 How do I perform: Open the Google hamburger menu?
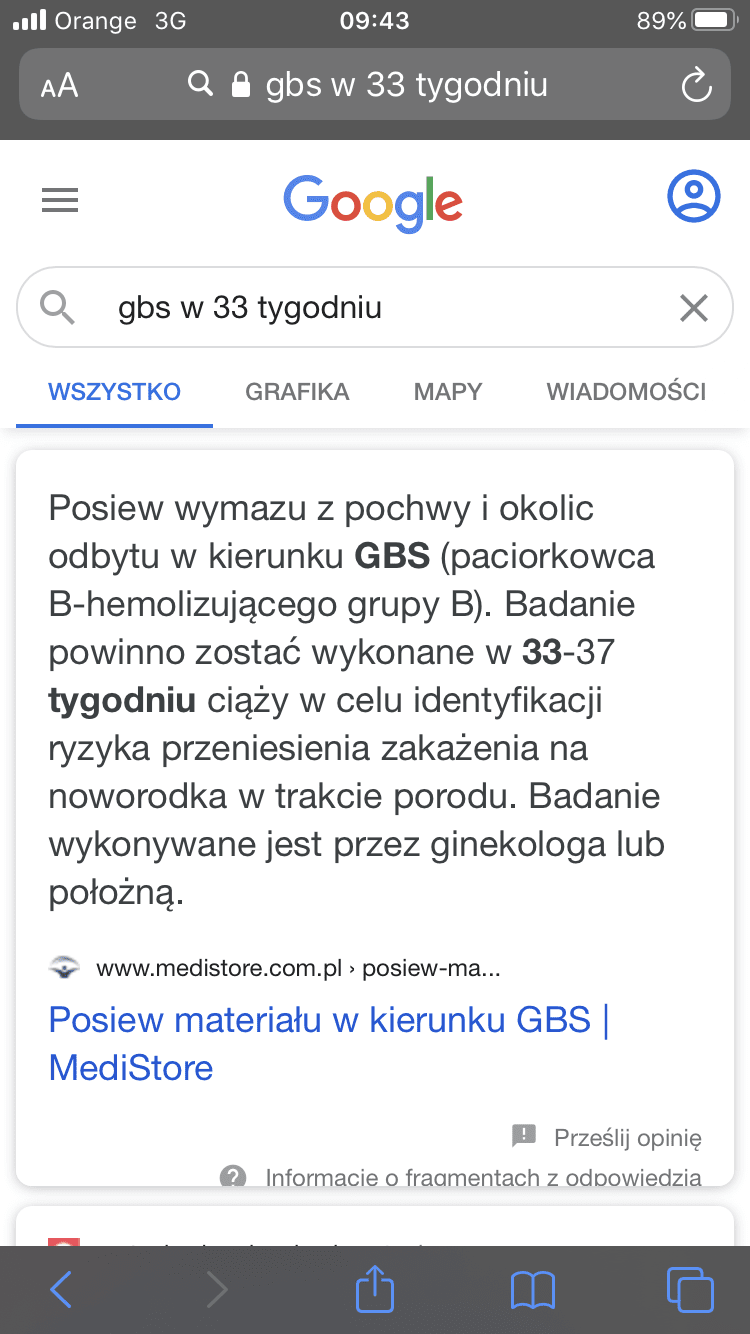point(60,202)
